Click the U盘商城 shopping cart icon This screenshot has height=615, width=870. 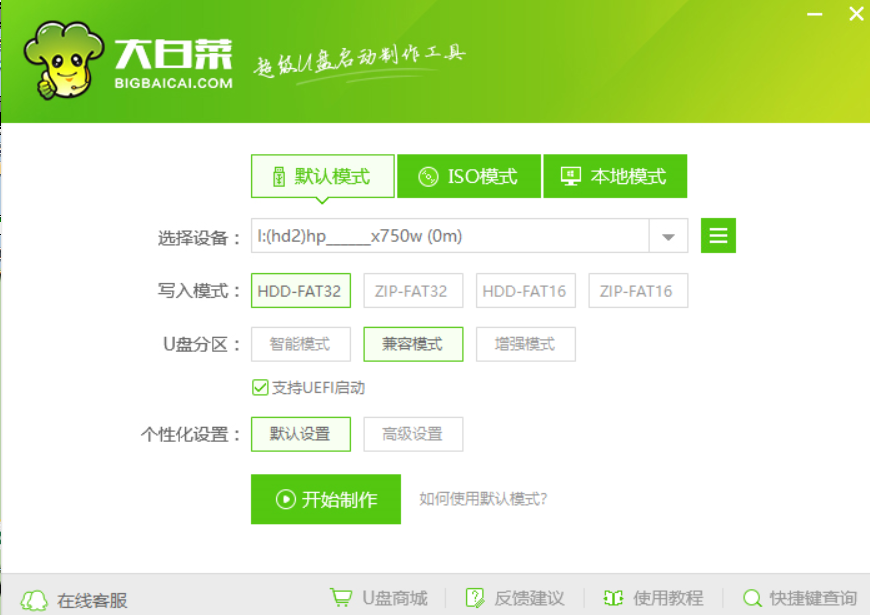coord(341,598)
